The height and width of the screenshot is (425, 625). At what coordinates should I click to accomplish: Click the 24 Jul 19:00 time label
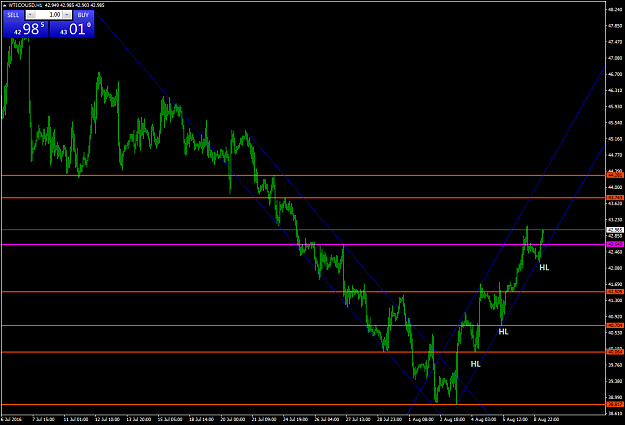(295, 419)
